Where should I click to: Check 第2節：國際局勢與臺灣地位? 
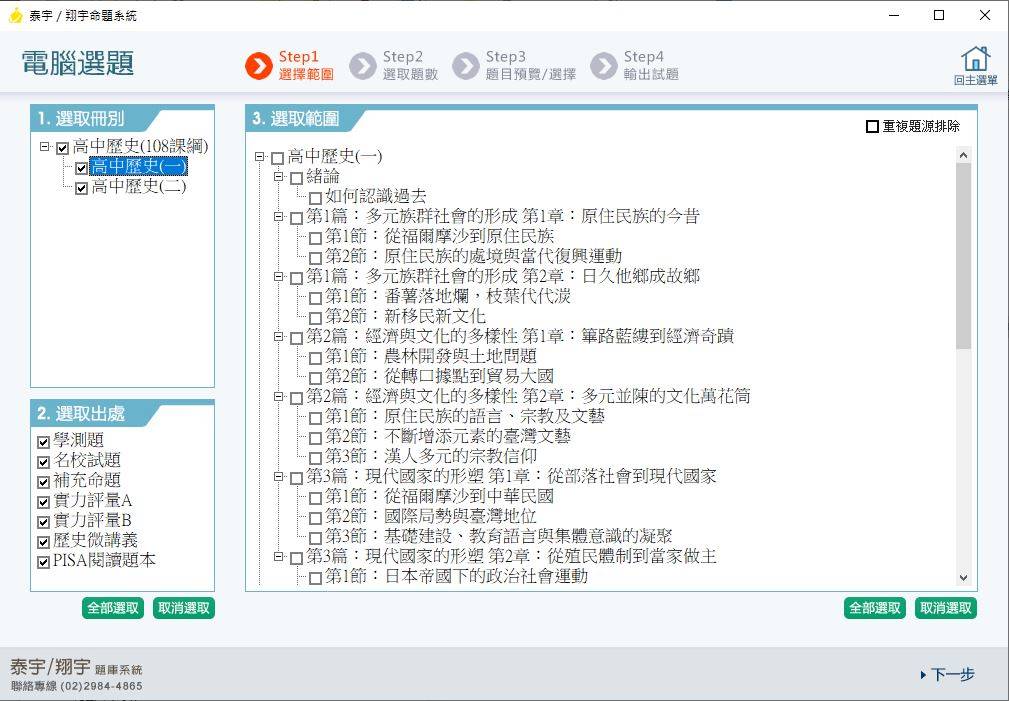[315, 518]
